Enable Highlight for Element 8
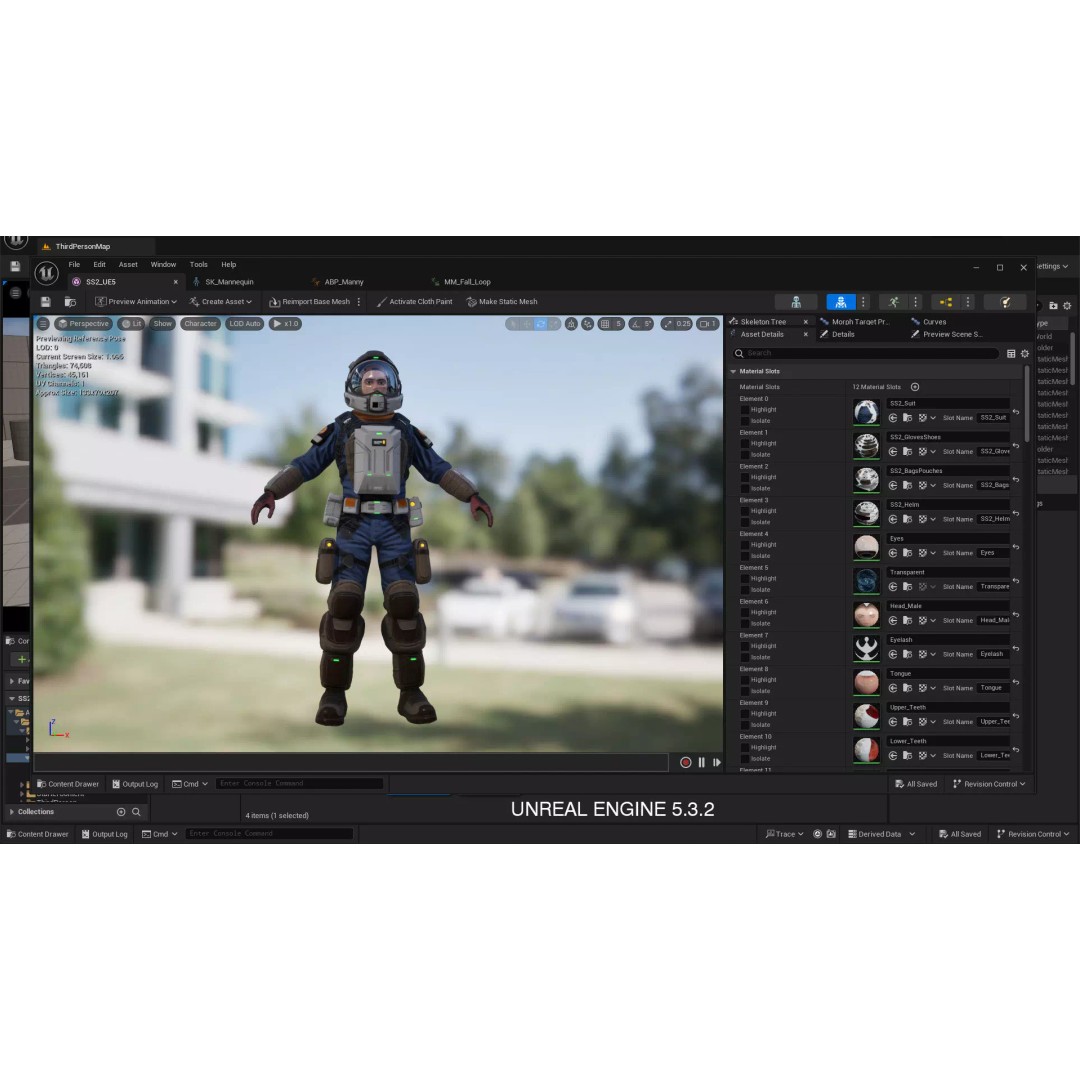Viewport: 1080px width, 1080px height. 745,680
